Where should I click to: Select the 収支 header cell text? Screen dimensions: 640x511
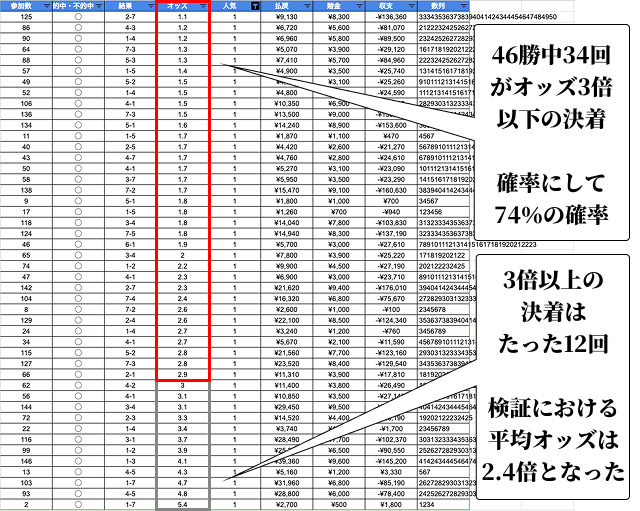[x=386, y=6]
